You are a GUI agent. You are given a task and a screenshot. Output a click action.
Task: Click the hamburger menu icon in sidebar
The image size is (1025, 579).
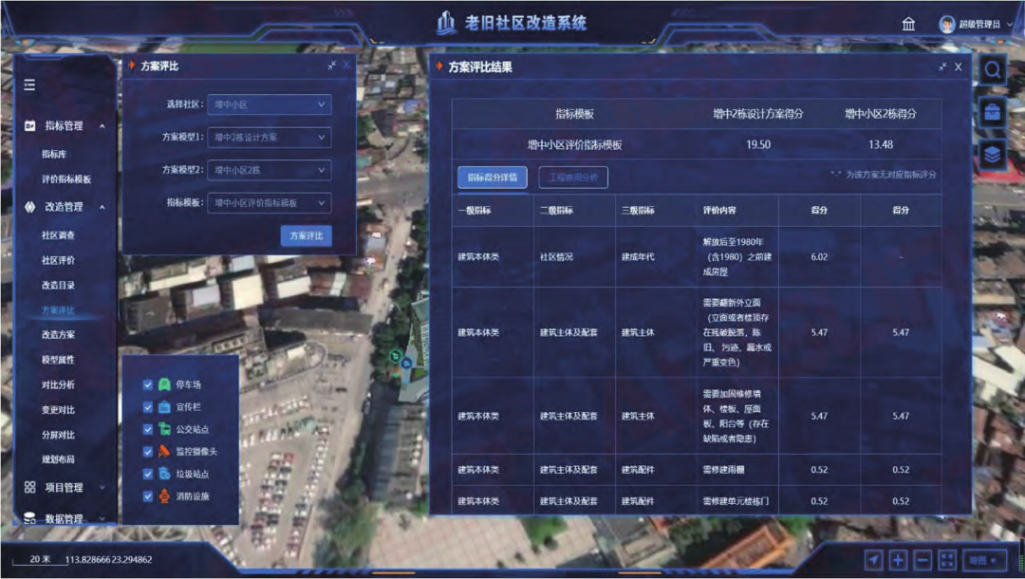click(30, 85)
